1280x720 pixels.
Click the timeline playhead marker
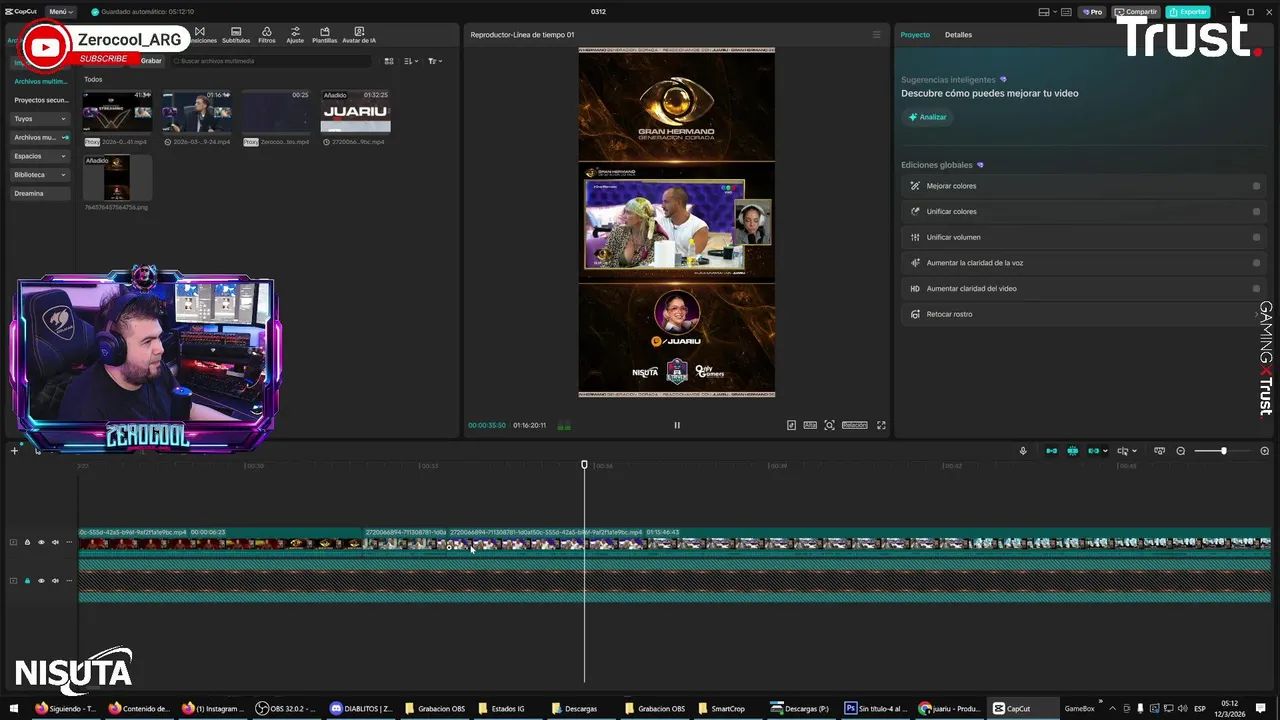coord(585,465)
